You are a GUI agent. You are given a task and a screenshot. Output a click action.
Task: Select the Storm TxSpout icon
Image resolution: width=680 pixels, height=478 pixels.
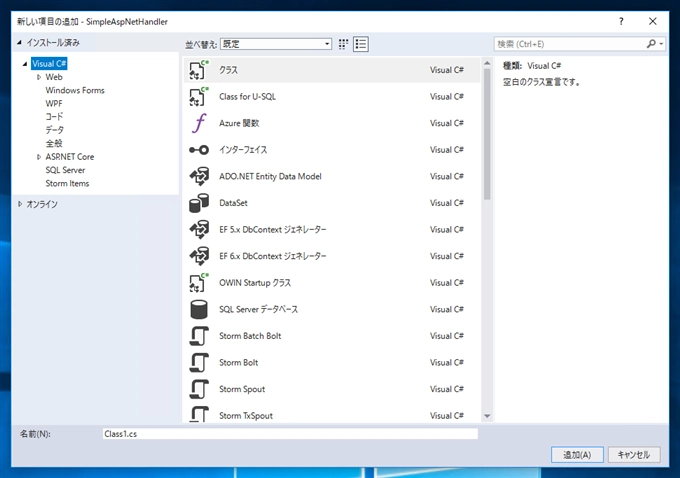(x=199, y=414)
